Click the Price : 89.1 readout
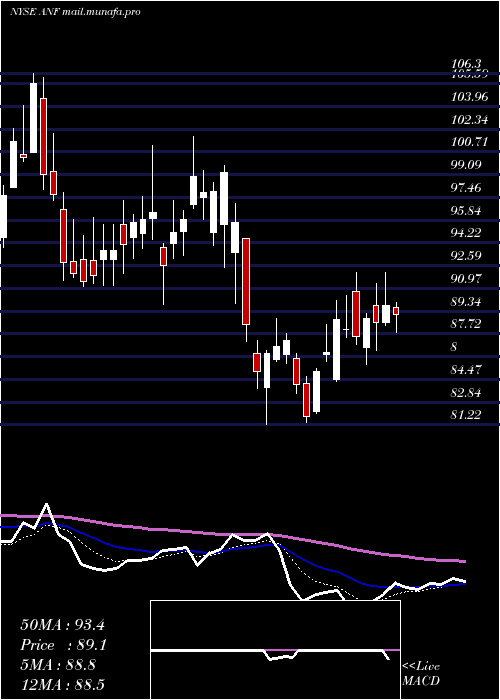 click(63, 645)
